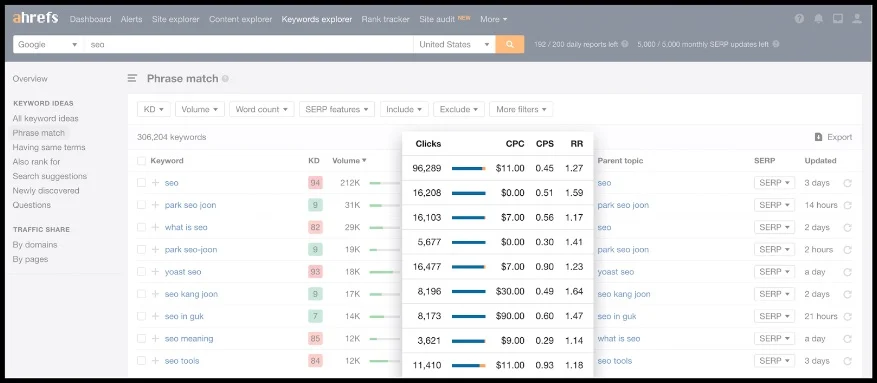Click the help icon beside Phrase match
The width and height of the screenshot is (877, 383).
pos(225,79)
